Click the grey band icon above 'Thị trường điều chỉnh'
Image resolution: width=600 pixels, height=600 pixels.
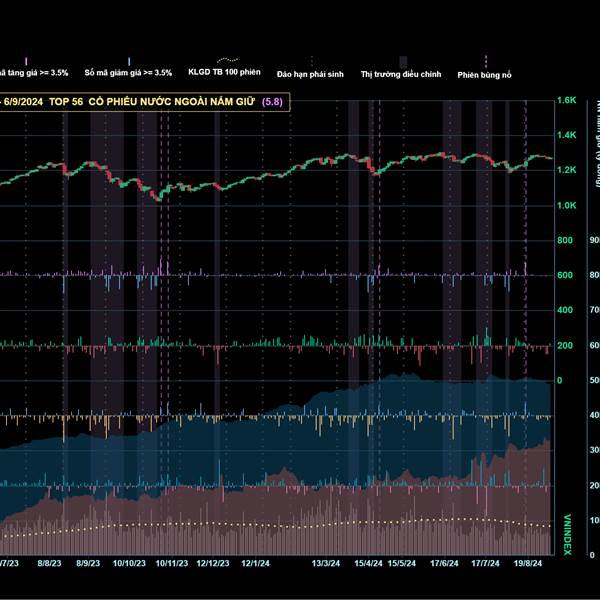coord(403,61)
